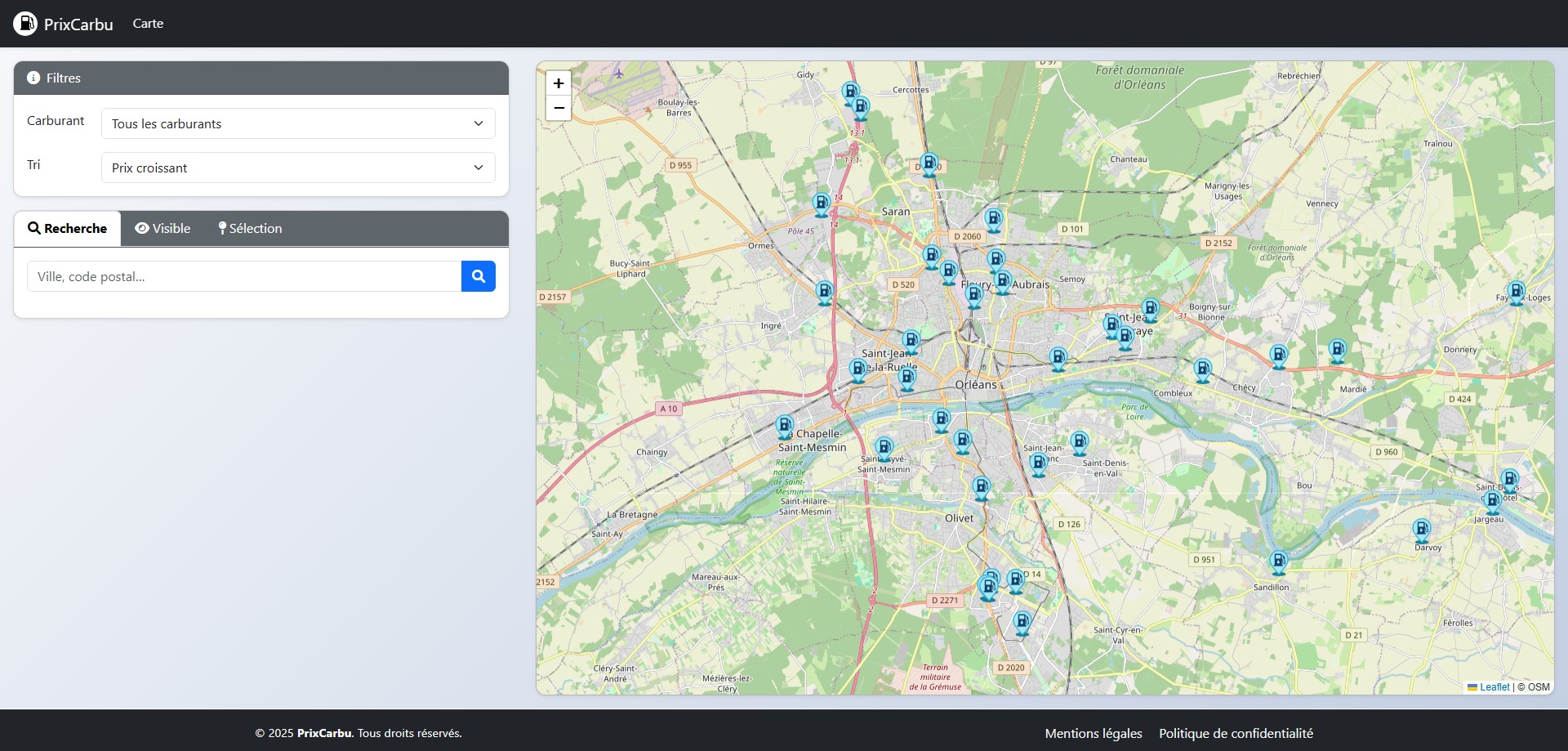
Task: Click the PrixCarbu fuel pump logo
Action: 25,24
